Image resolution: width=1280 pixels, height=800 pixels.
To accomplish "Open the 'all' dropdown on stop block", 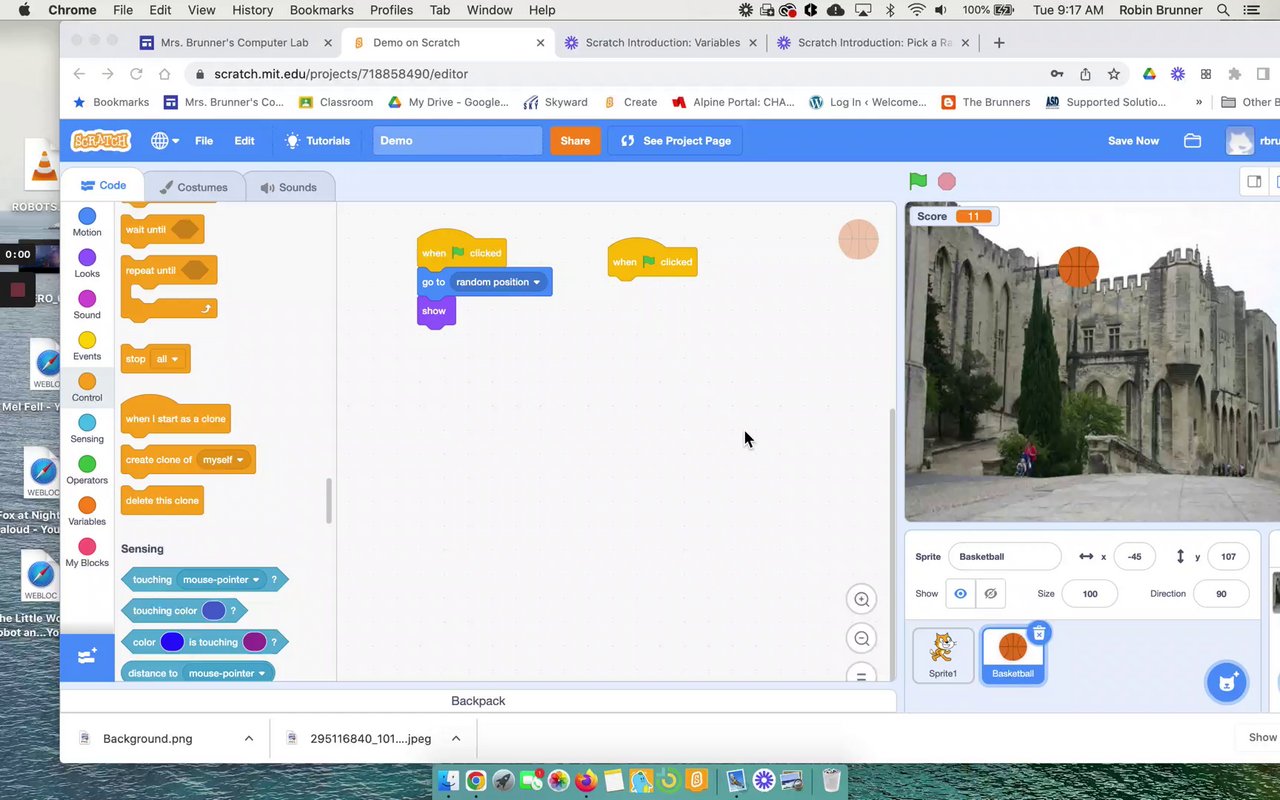I will (x=167, y=359).
